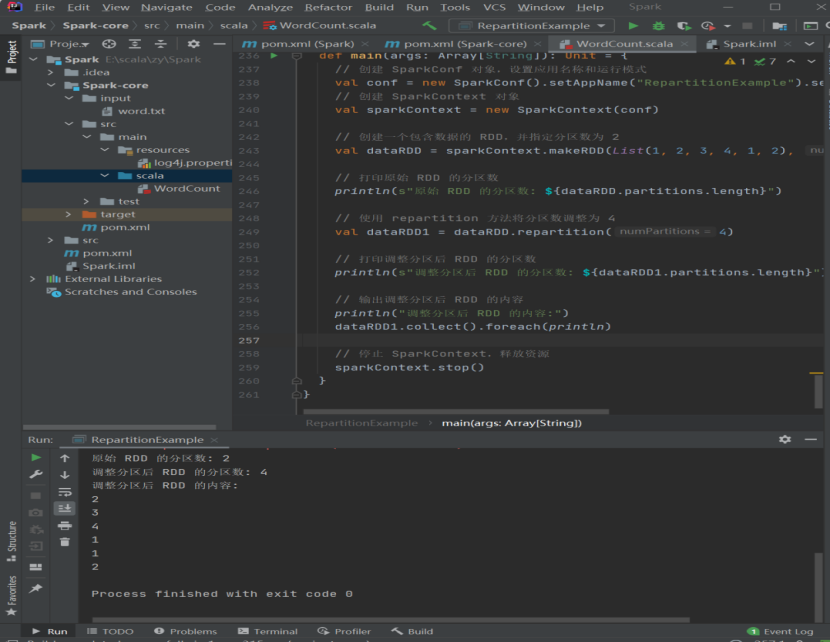Toggle soft-wrap in console output
830x642 pixels.
tap(65, 492)
